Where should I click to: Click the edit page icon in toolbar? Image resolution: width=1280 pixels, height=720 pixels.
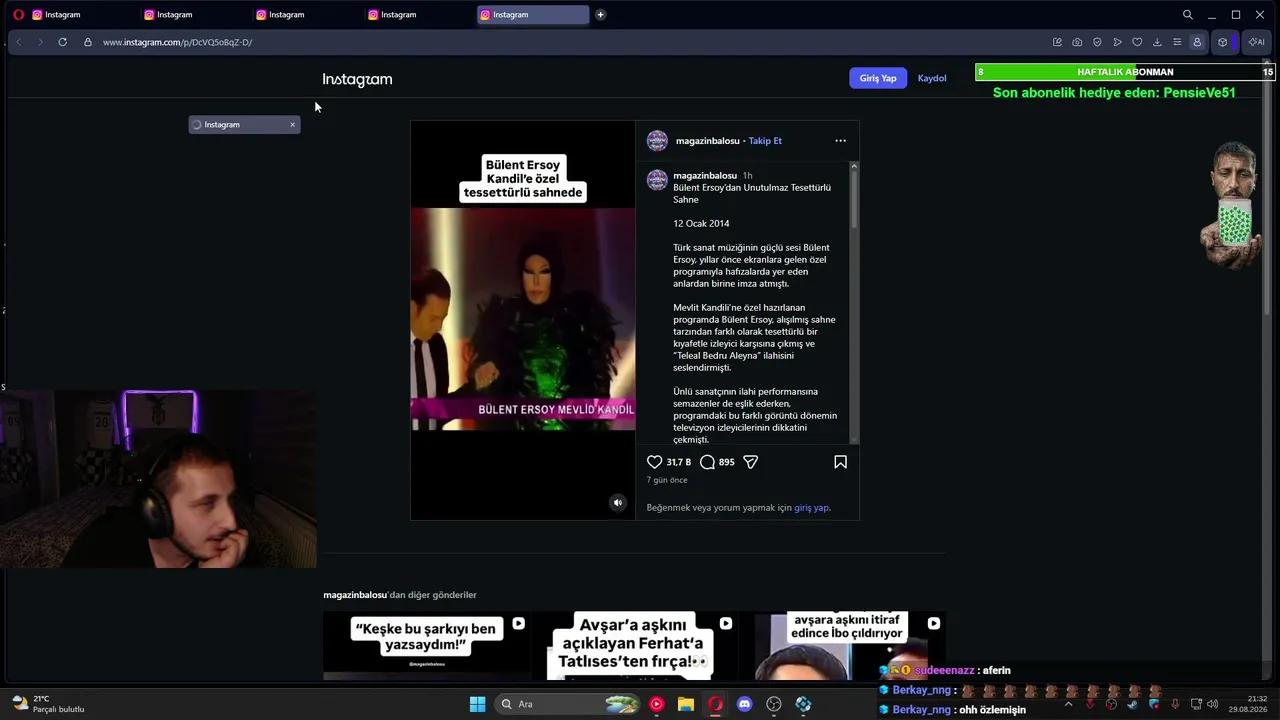click(1057, 42)
